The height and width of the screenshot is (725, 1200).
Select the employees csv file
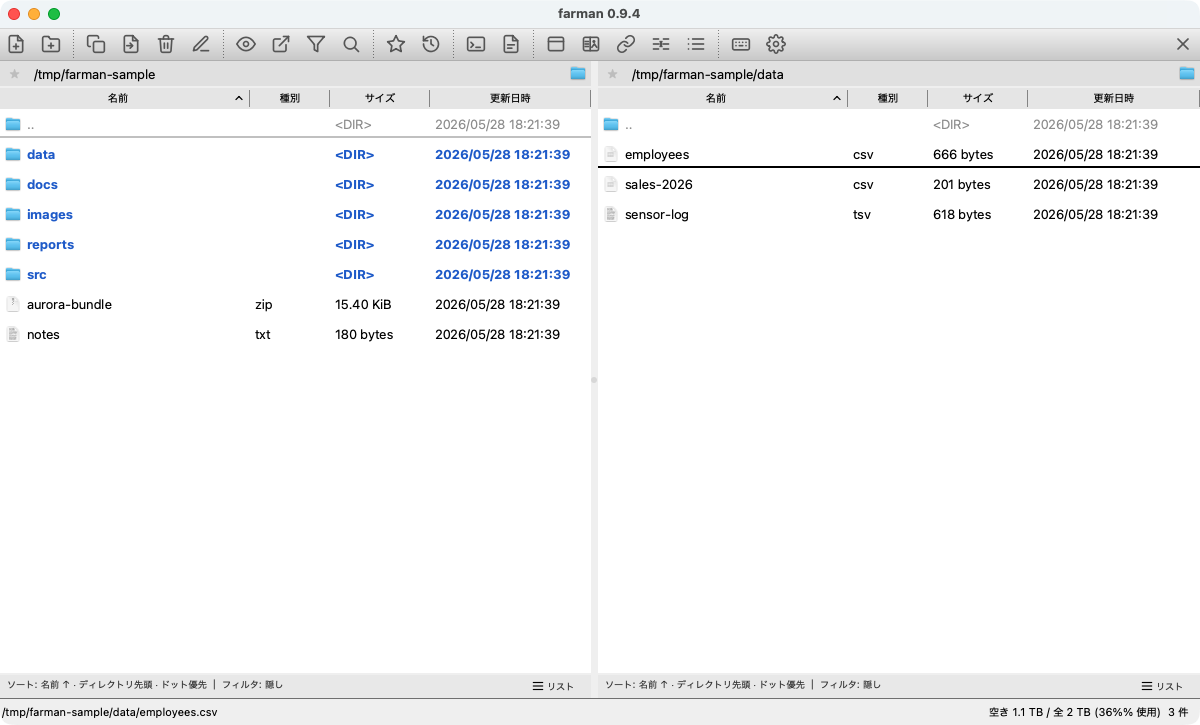(x=898, y=154)
